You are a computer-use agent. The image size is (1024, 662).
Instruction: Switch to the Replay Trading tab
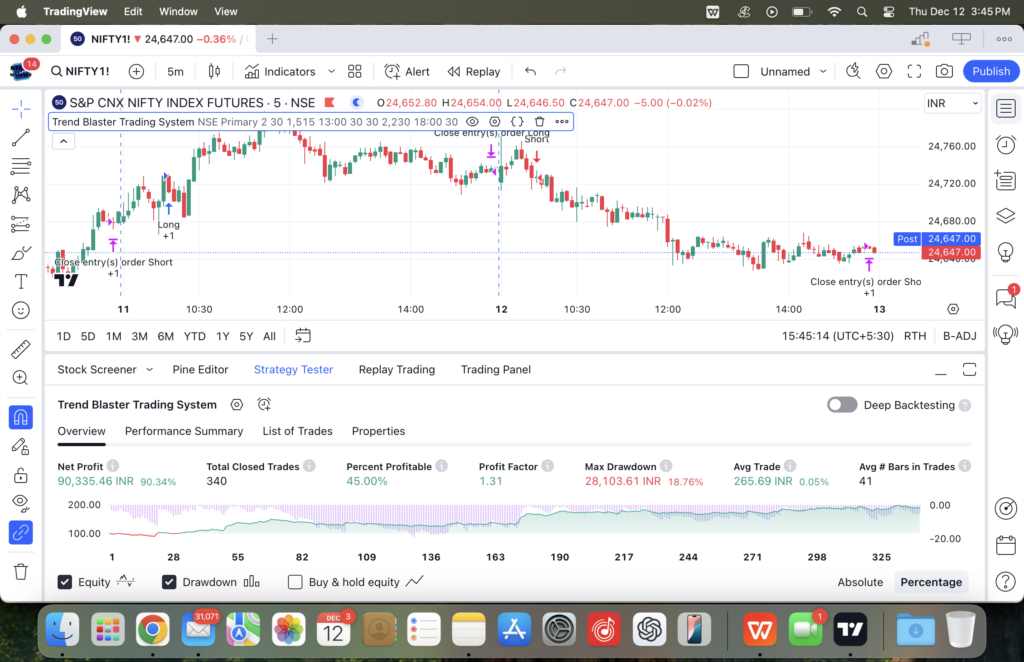click(396, 370)
